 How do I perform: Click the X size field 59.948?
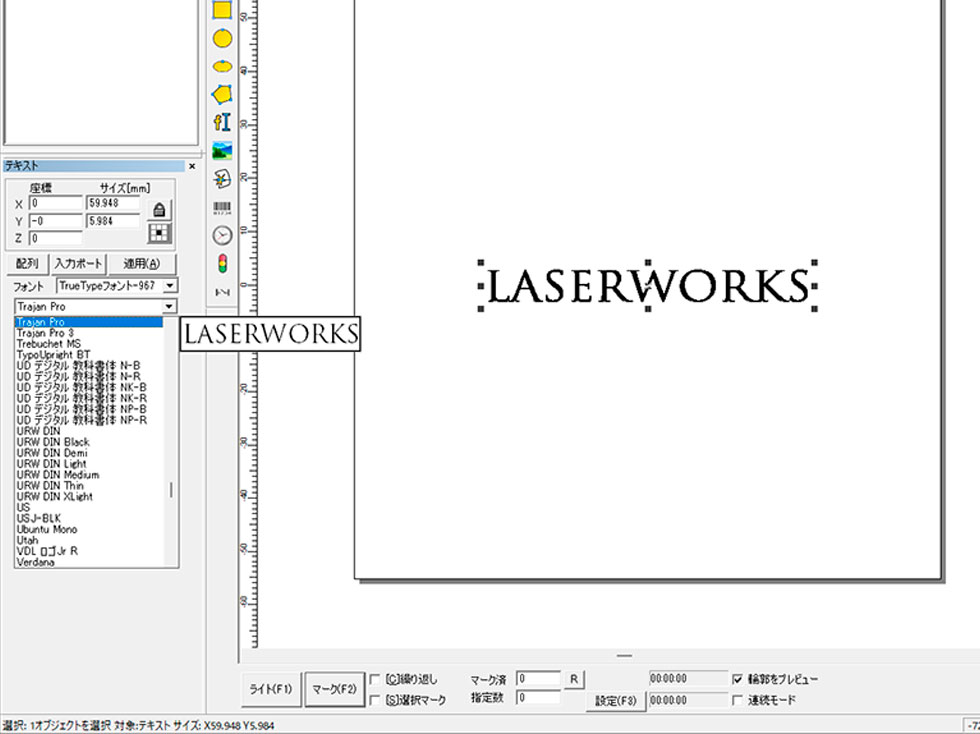[x=113, y=203]
